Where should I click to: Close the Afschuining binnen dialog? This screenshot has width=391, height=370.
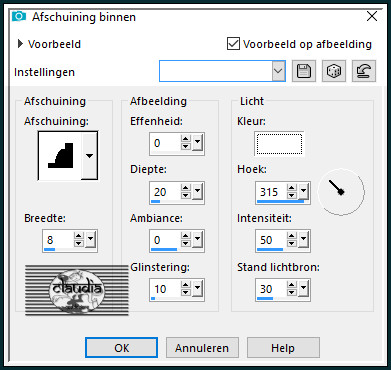pos(372,16)
